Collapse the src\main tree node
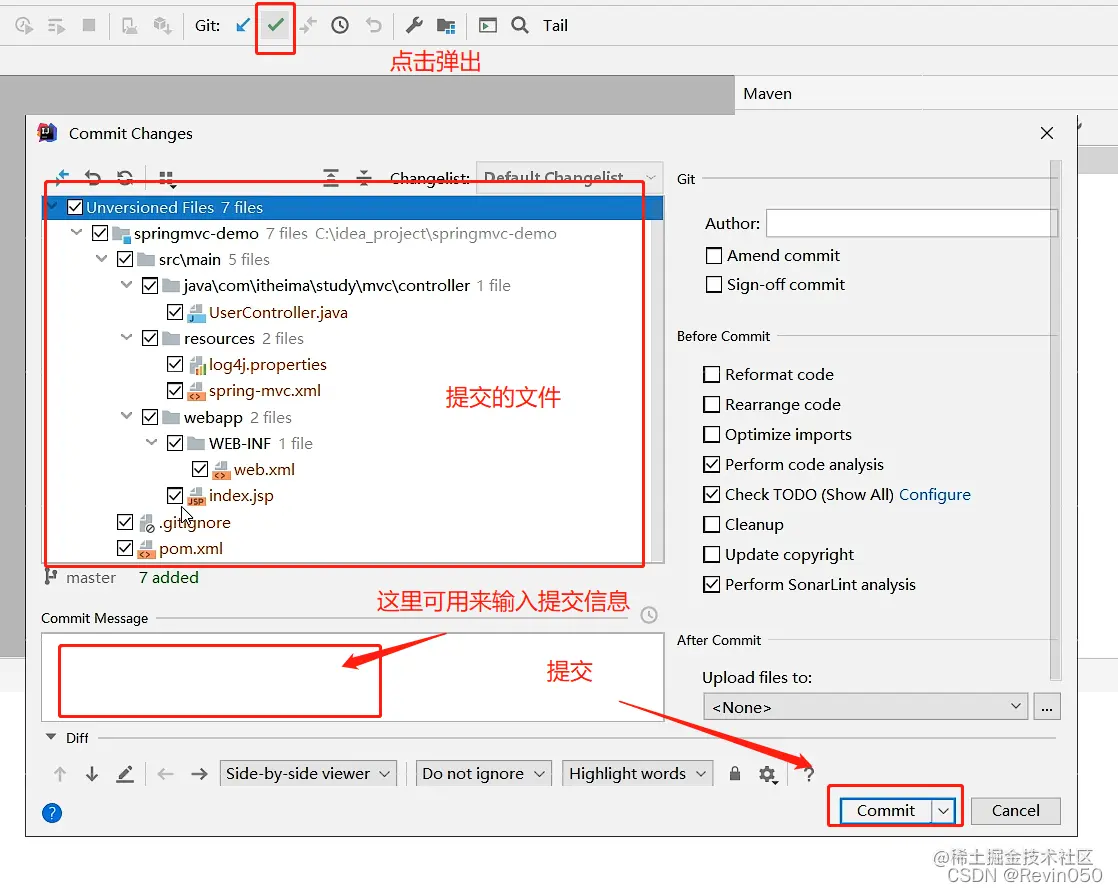This screenshot has width=1118, height=892. [101, 258]
